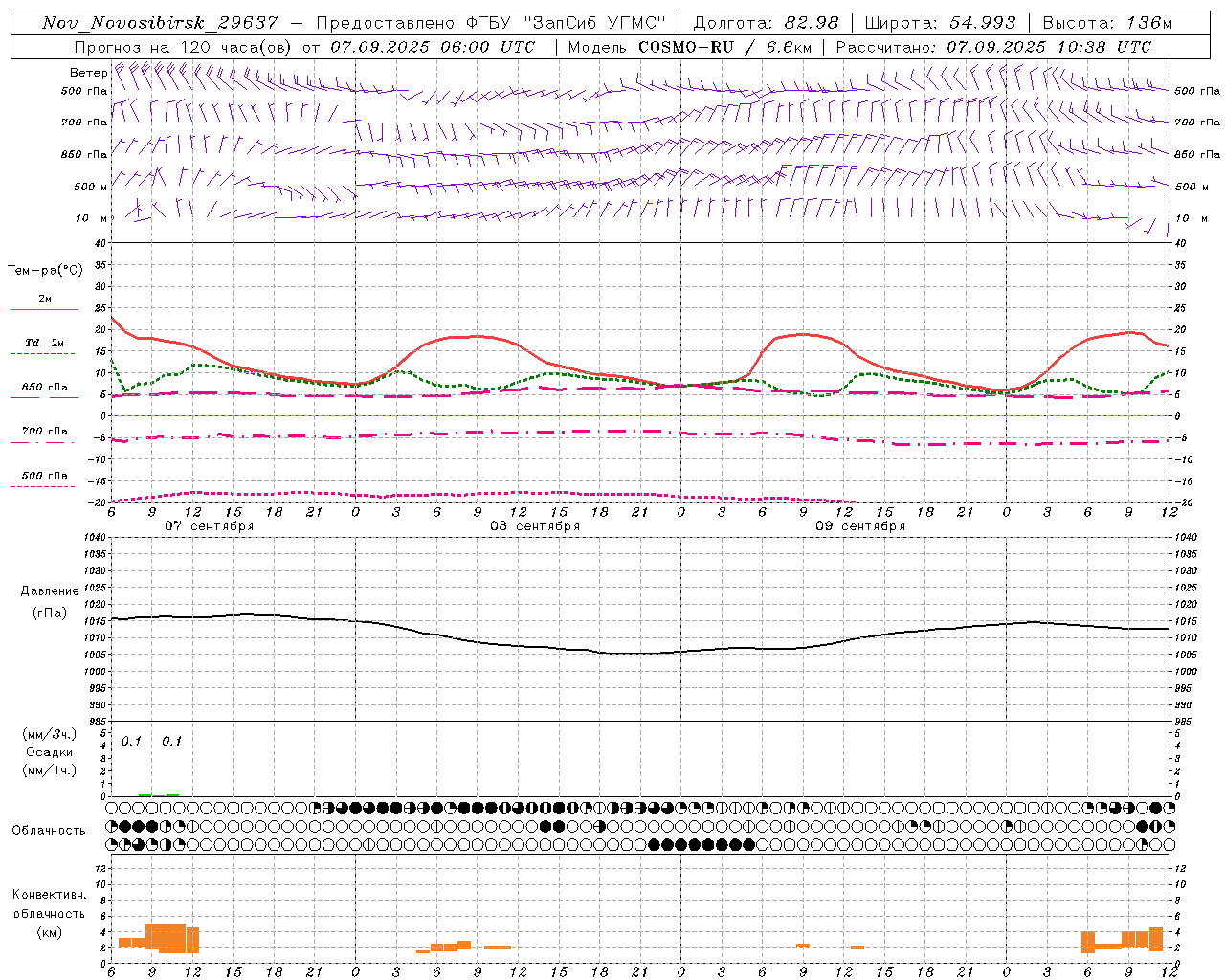
Task: Click 'Рассчитано: 07.09.2025 10:38 UTC' timestamp
Action: [x=993, y=47]
